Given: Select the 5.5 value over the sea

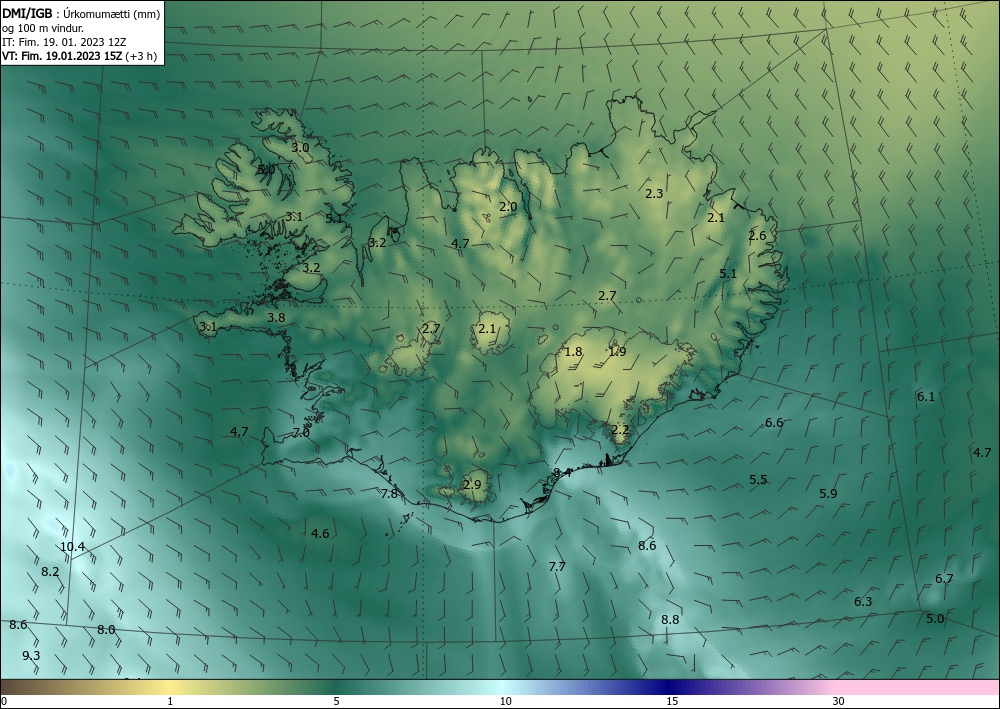Looking at the screenshot, I should (x=758, y=480).
